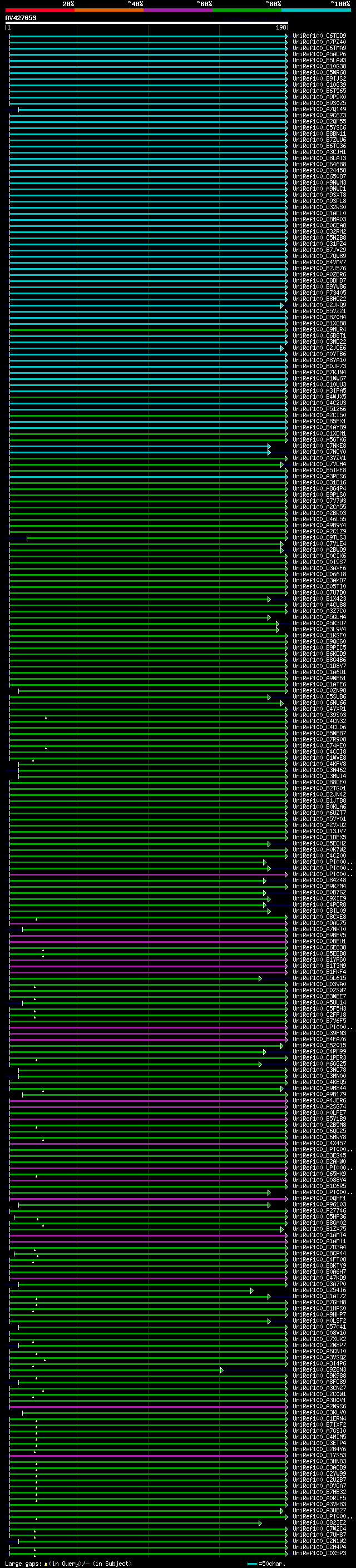Select label UniRef100_Q2QM55
The width and height of the screenshot is (356, 1568).
pos(319,122)
